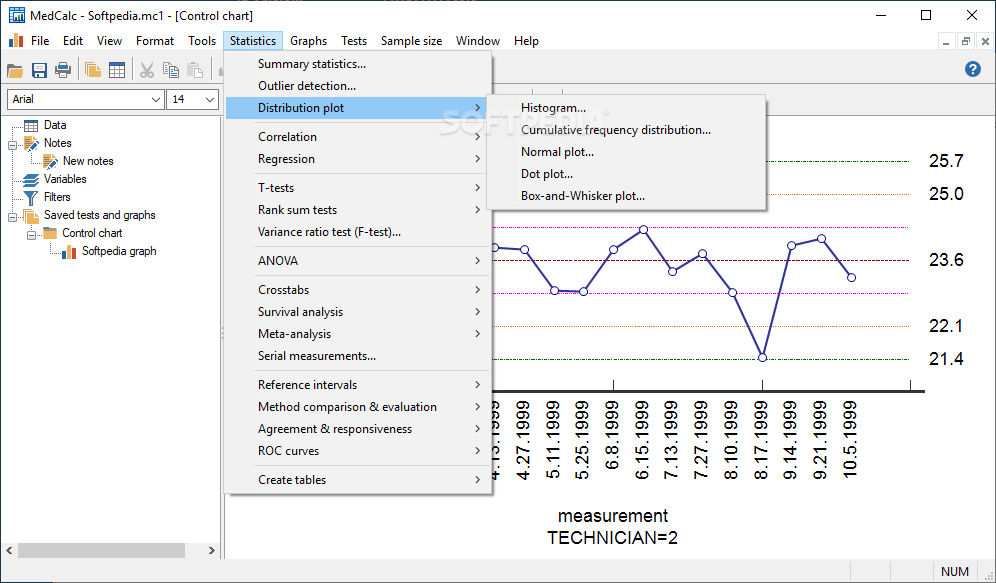
Task: Open Rank sum tests submenu
Action: (358, 210)
